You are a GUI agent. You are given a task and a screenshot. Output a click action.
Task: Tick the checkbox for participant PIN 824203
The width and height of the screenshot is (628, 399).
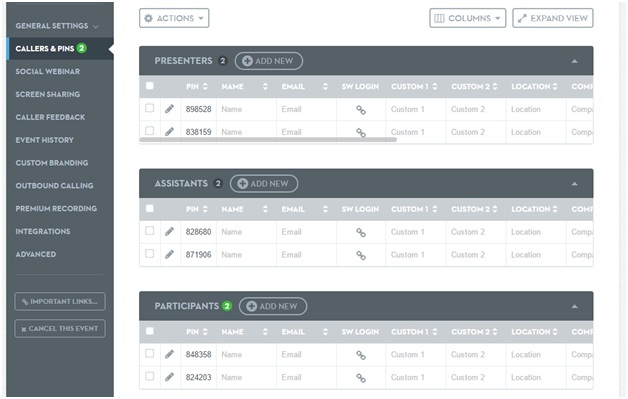[149, 376]
